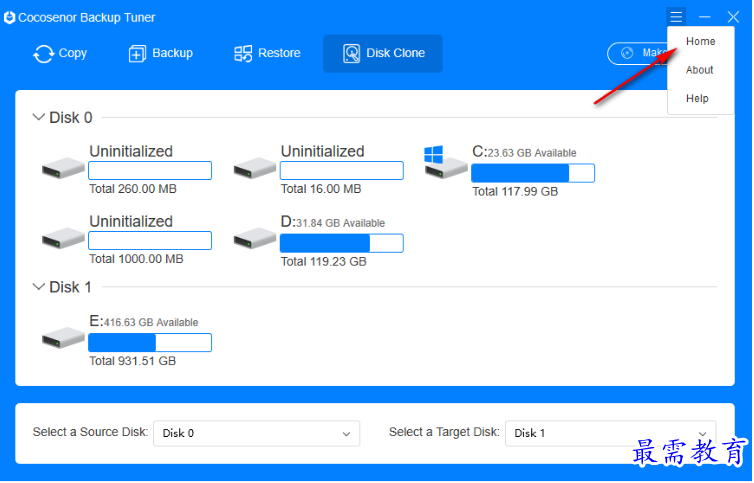Switch to the Disk Clone tab
Screen dimensions: 754x483
(x=383, y=54)
